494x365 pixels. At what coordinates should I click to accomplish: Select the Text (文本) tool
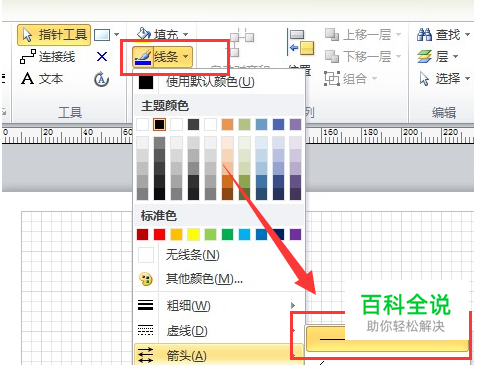[x=42, y=79]
